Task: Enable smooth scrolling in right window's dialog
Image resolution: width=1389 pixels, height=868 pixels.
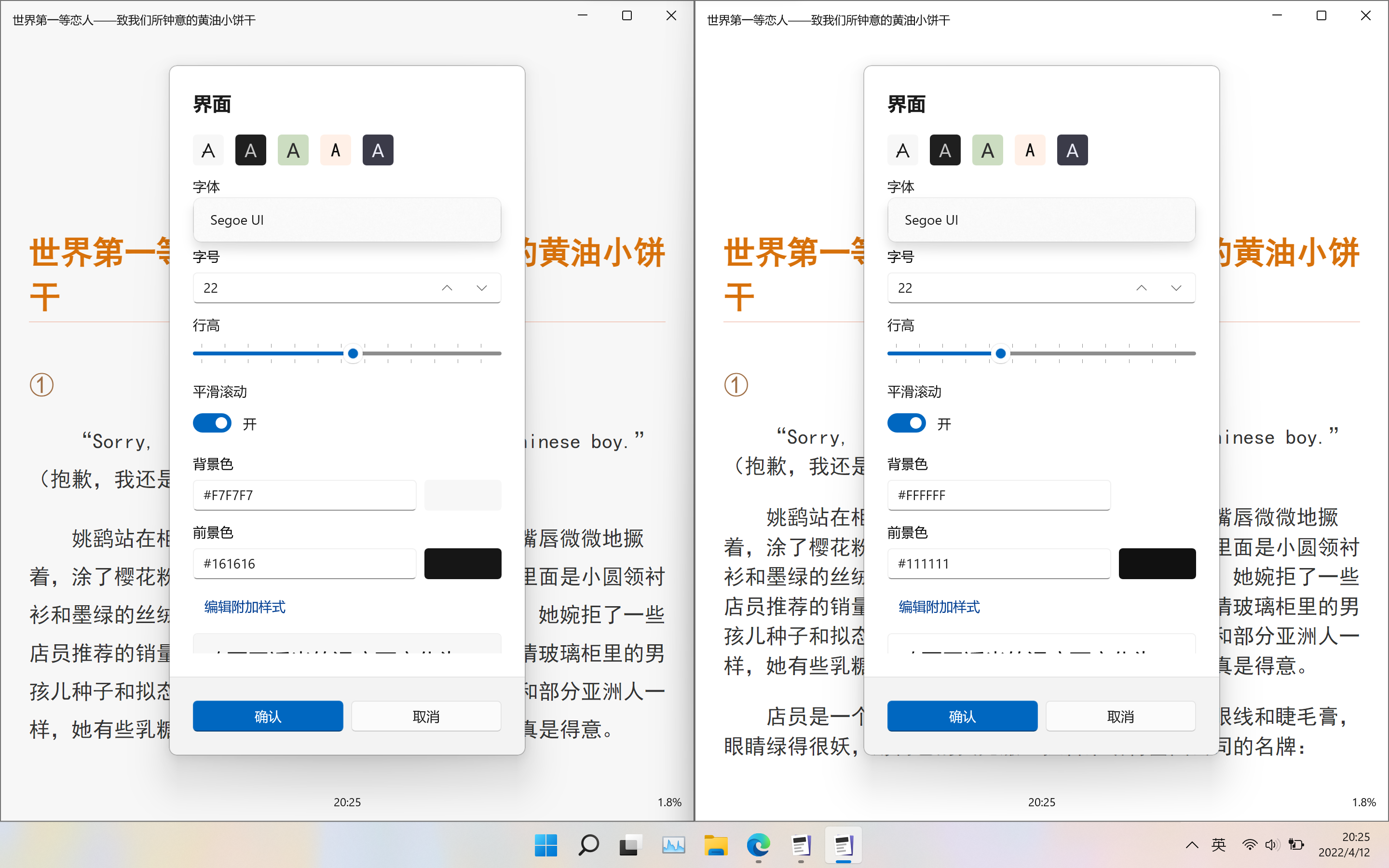Action: pyautogui.click(x=906, y=423)
